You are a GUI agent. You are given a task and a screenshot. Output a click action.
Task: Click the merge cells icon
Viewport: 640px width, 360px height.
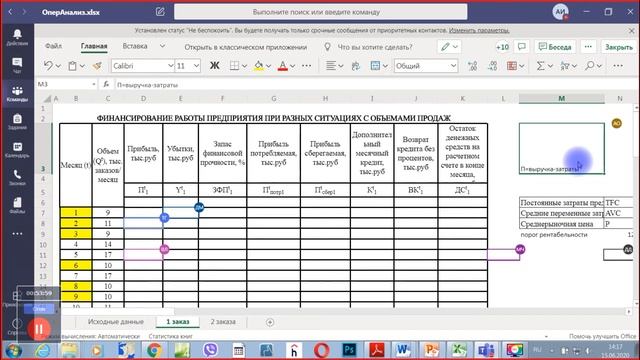tap(375, 66)
